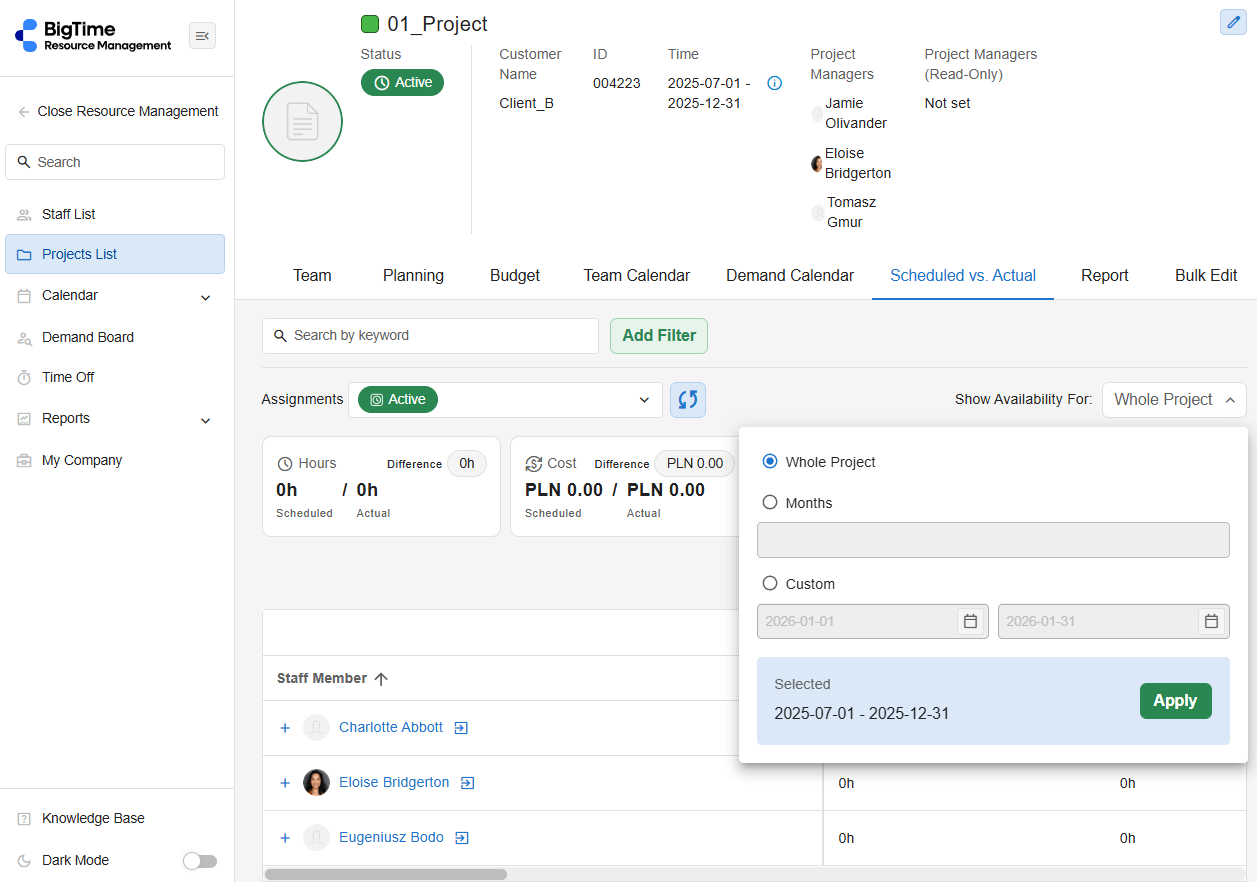
Task: Select the Months radio option
Action: (770, 503)
